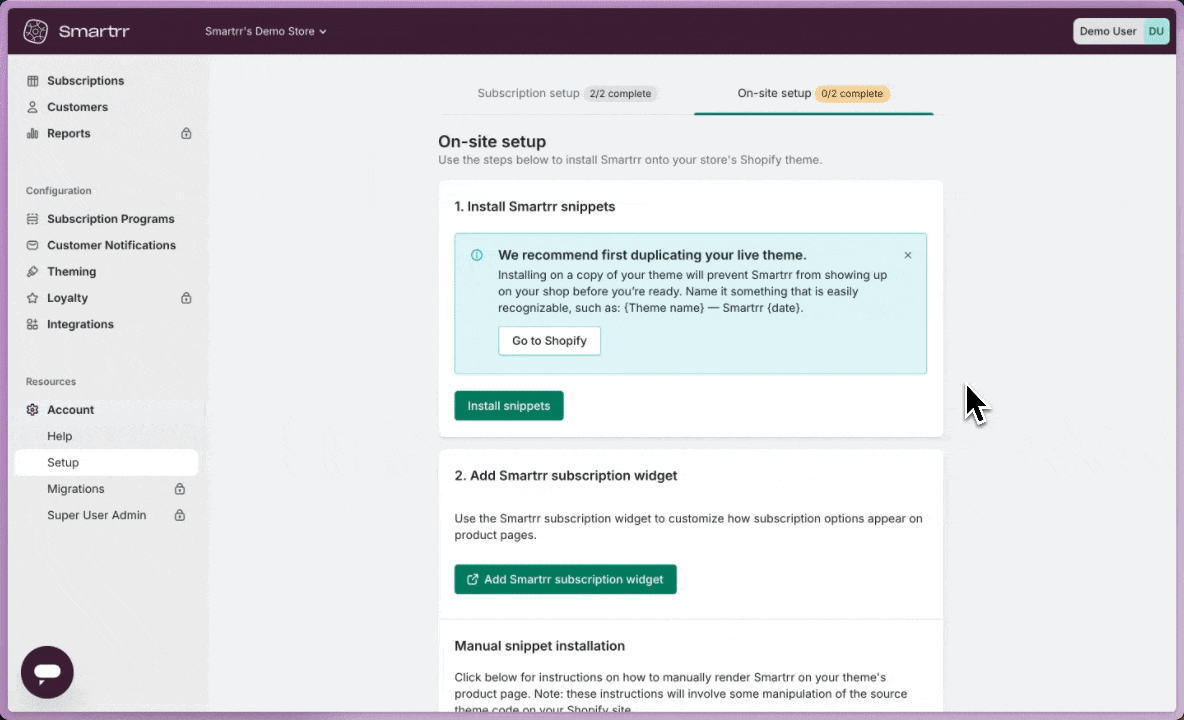Open Customer Notifications

point(111,245)
